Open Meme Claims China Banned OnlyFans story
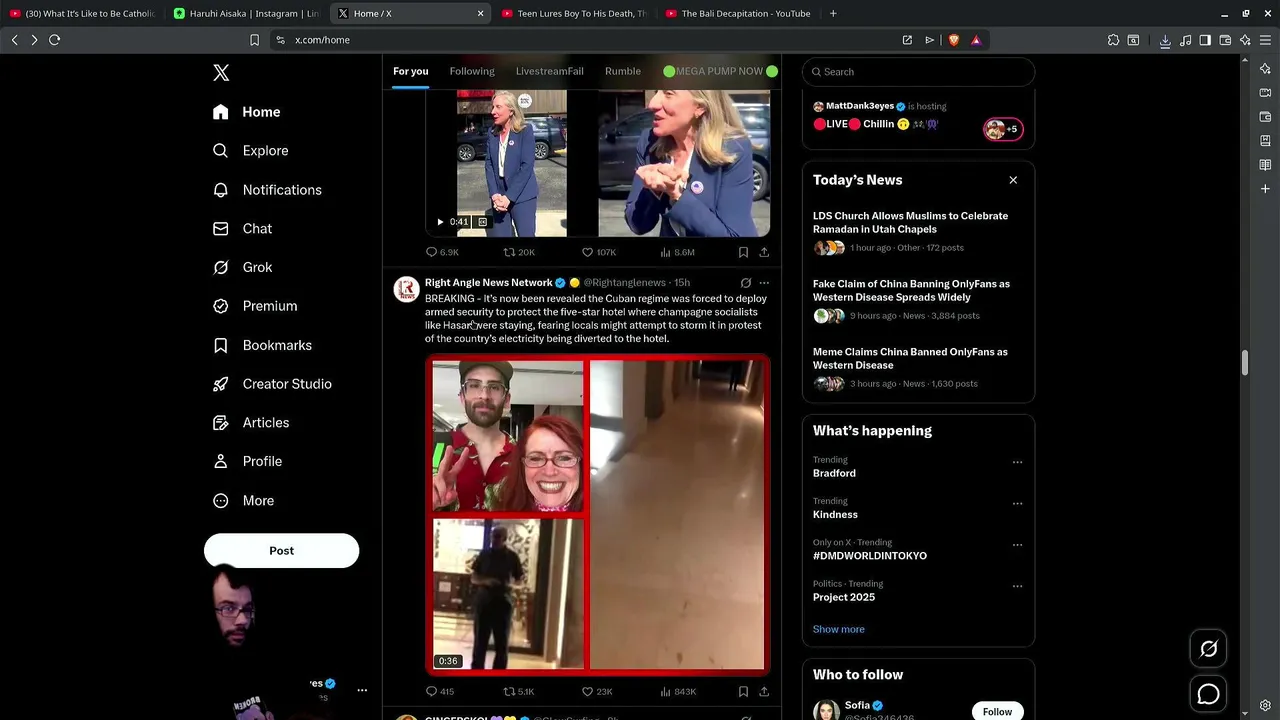 pyautogui.click(x=917, y=368)
